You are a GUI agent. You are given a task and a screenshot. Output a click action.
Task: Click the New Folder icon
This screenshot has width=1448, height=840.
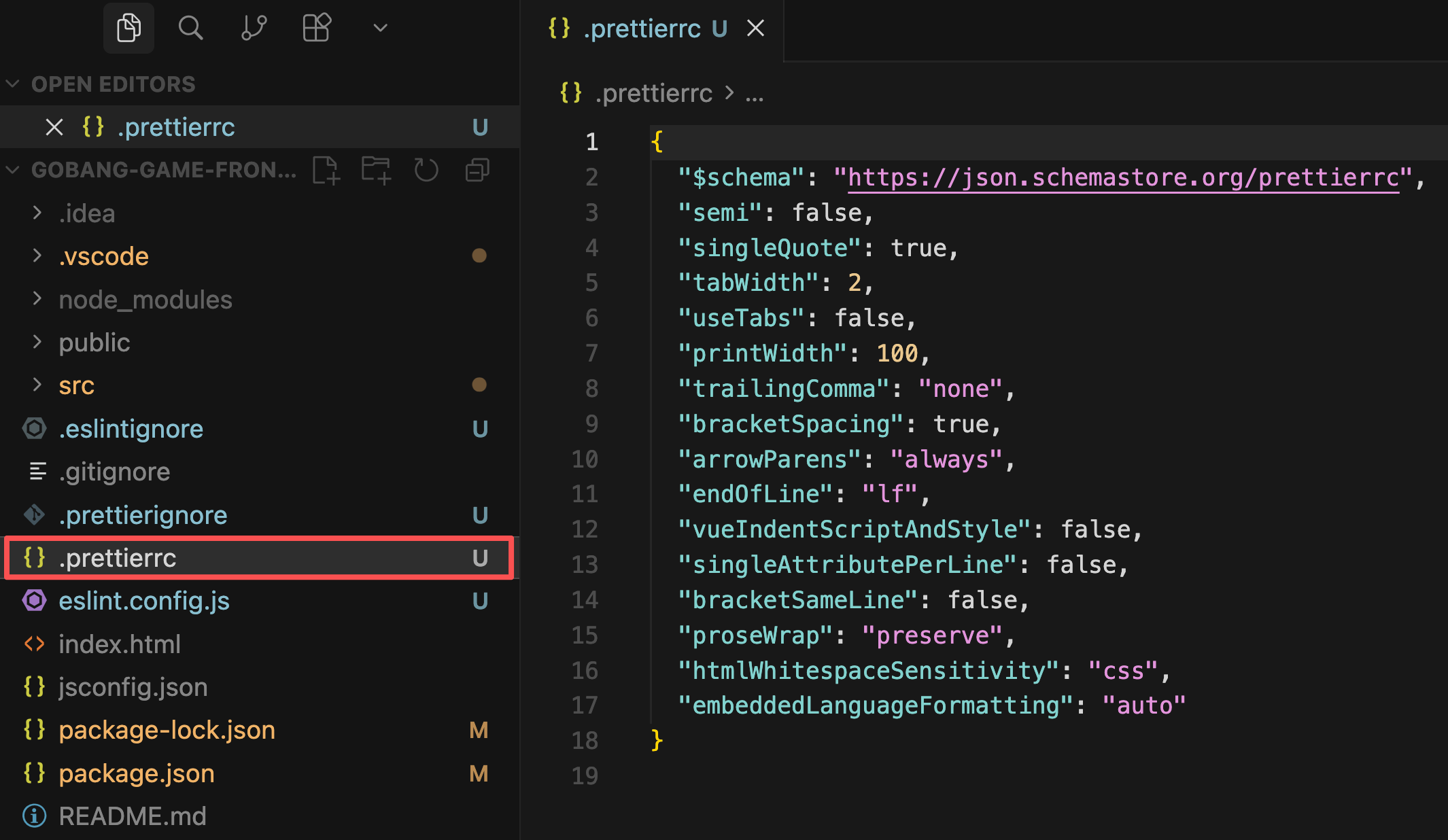[376, 170]
